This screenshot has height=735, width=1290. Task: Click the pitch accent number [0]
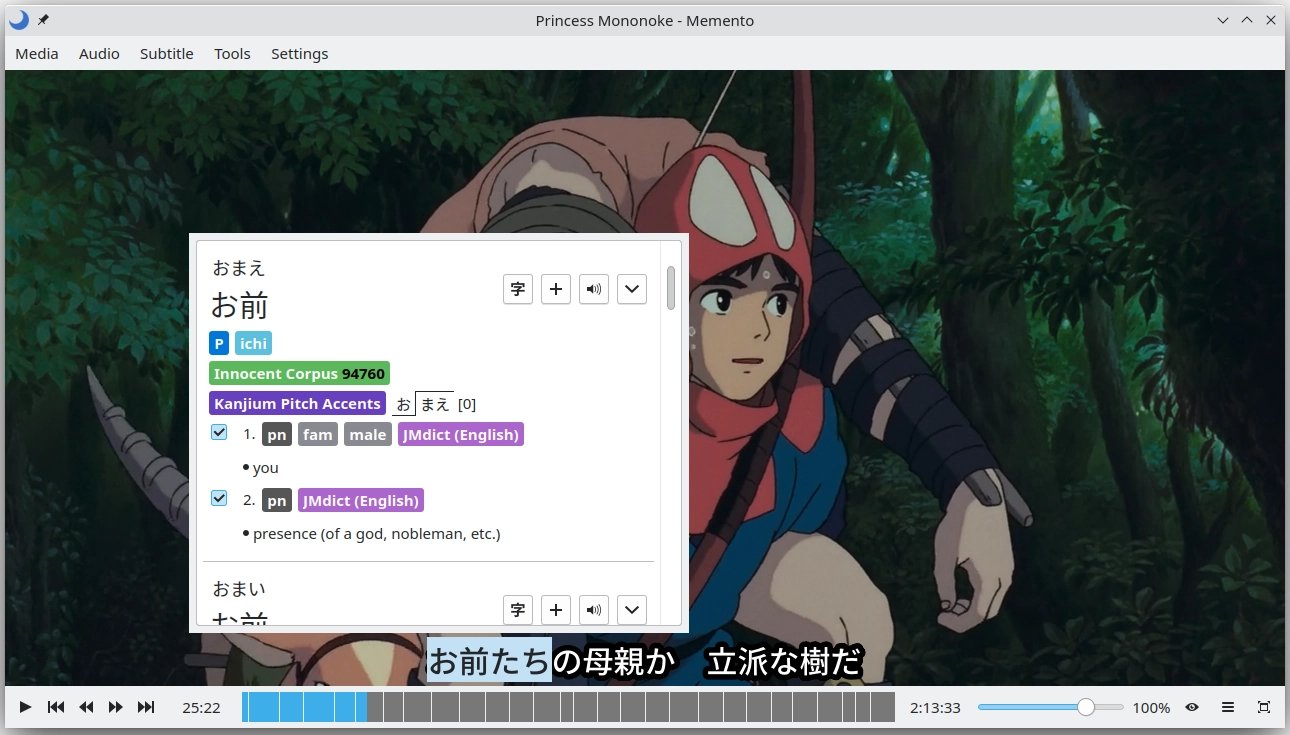(467, 404)
